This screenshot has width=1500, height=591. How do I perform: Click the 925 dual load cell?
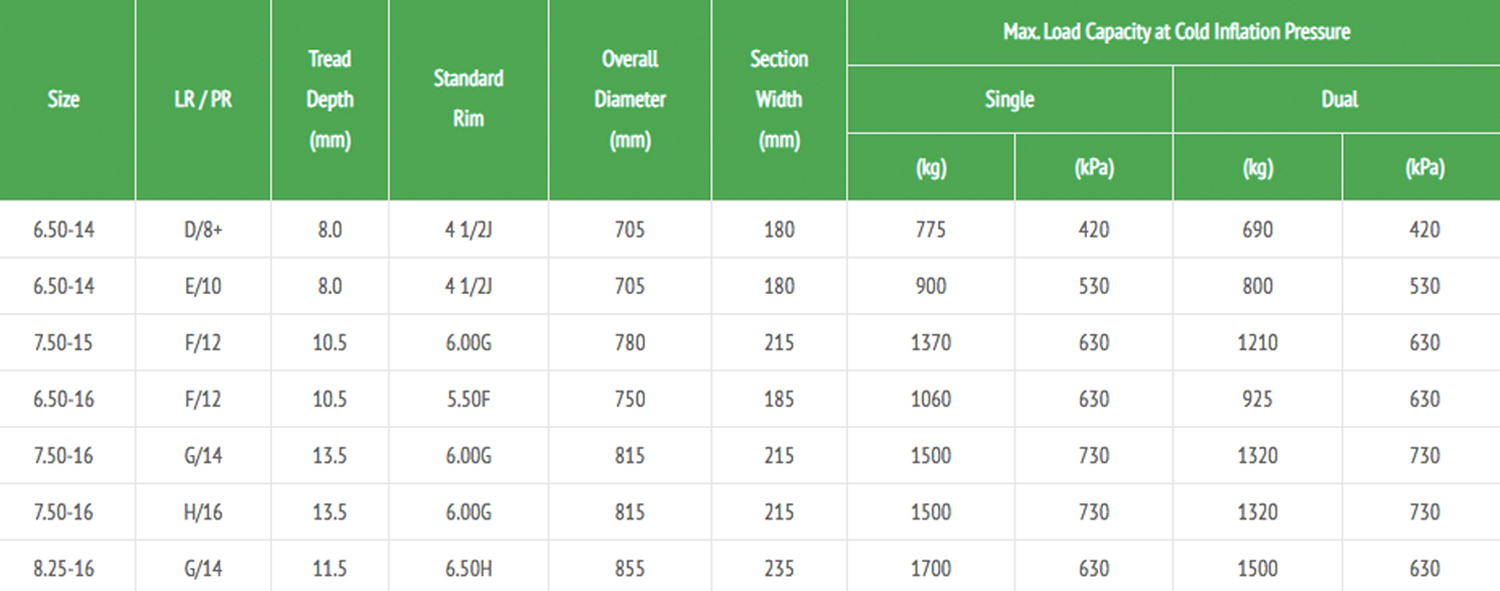click(1257, 399)
